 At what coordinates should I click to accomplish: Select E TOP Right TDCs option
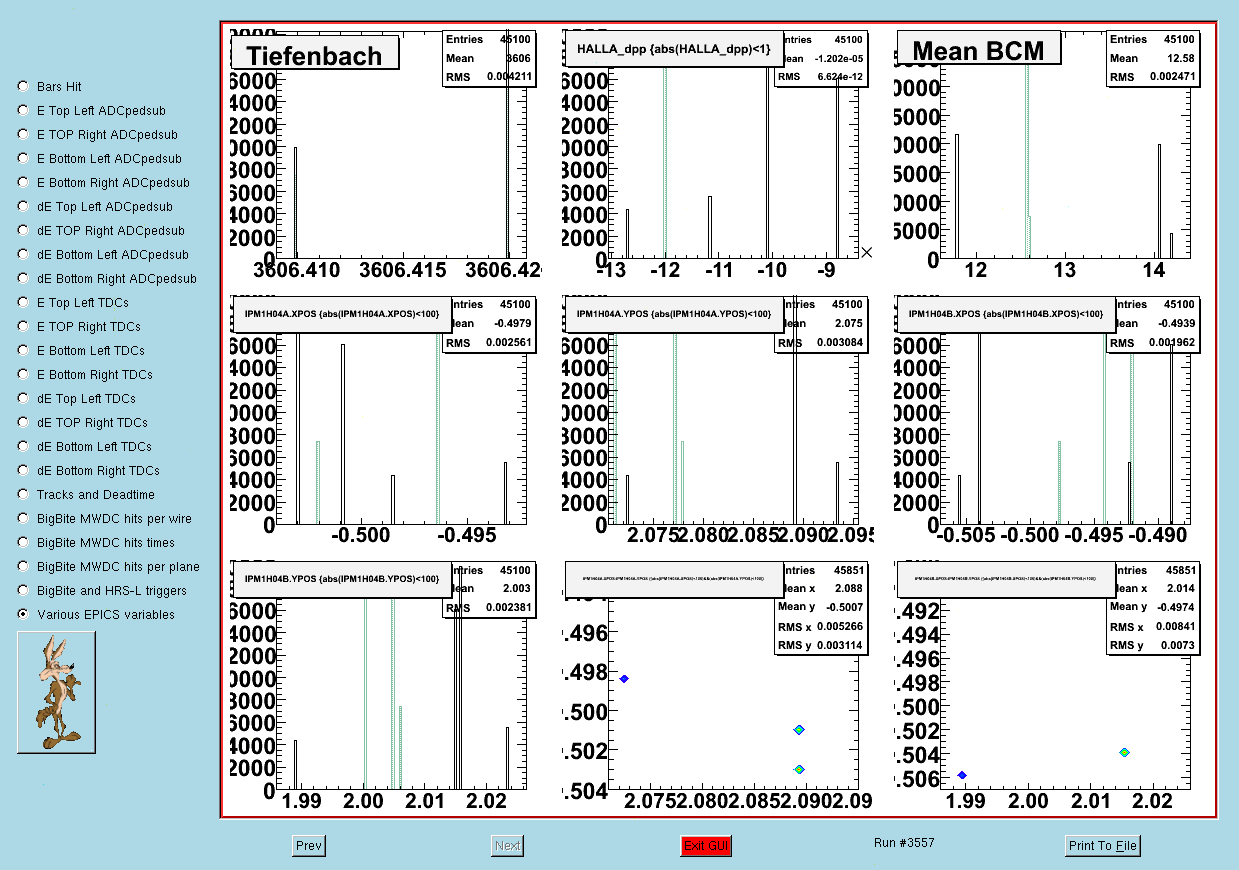23,327
